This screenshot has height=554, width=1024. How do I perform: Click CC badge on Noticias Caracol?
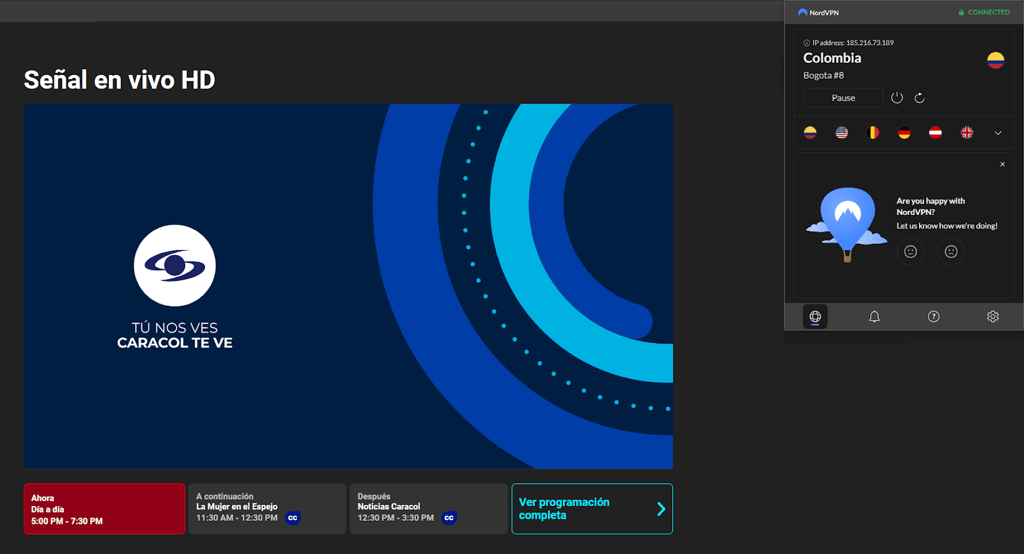pyautogui.click(x=449, y=518)
